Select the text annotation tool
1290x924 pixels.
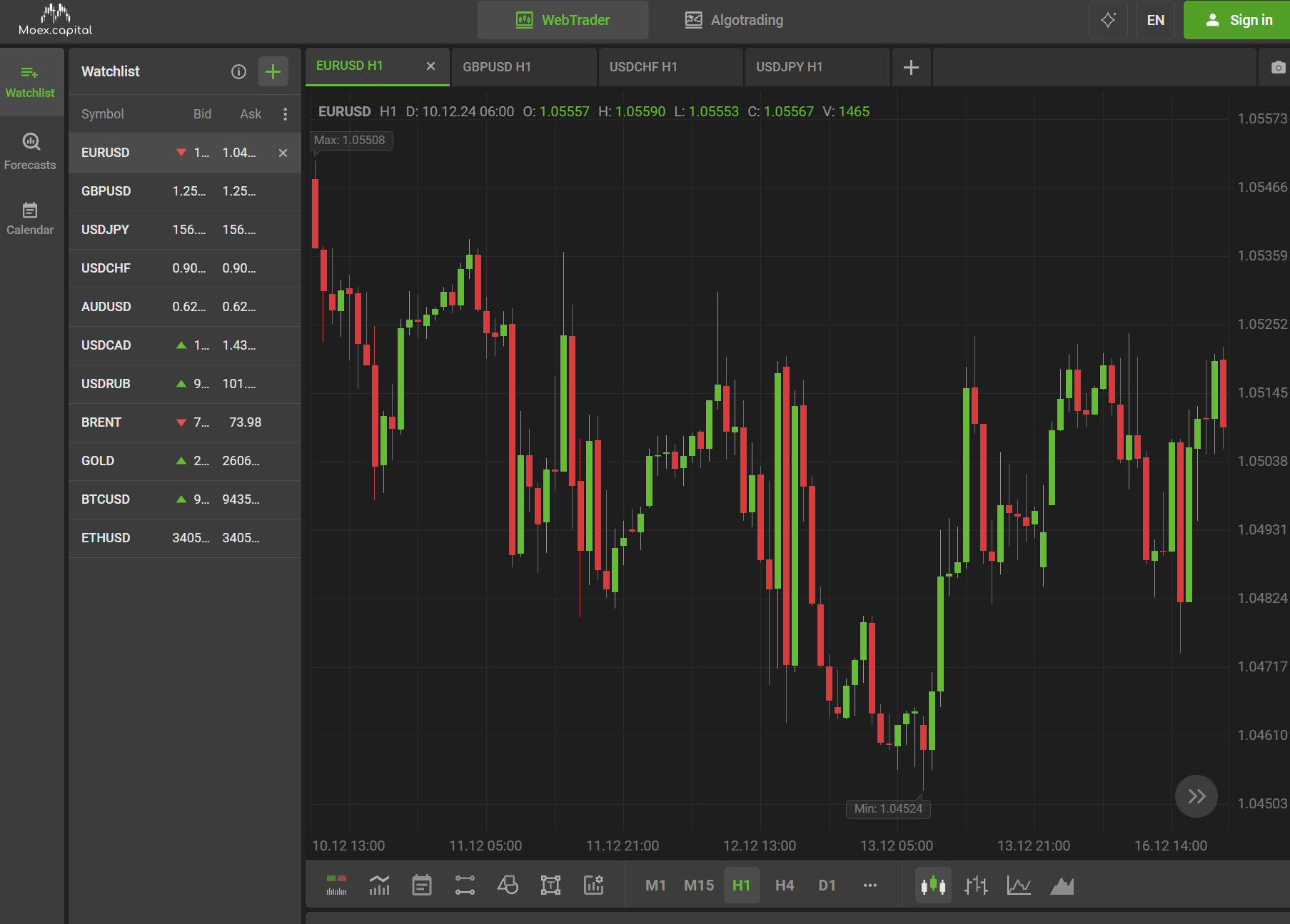(550, 885)
